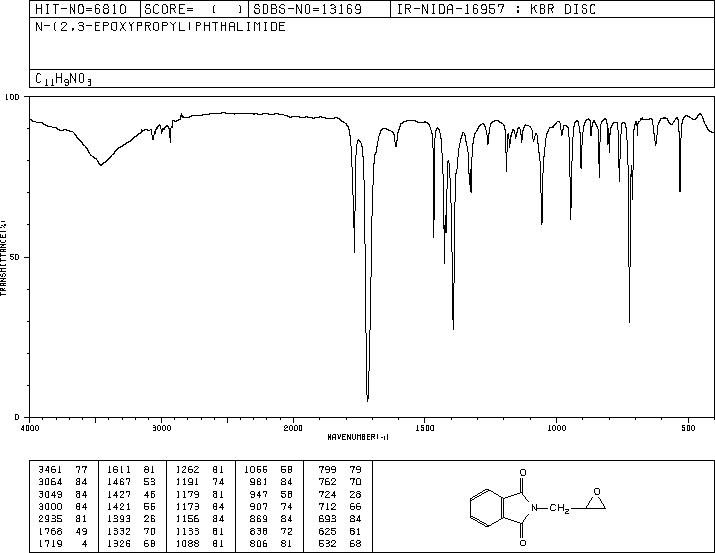This screenshot has width=715, height=553.
Task: Select the SDBS-NO=13169 header text
Action: point(307,9)
